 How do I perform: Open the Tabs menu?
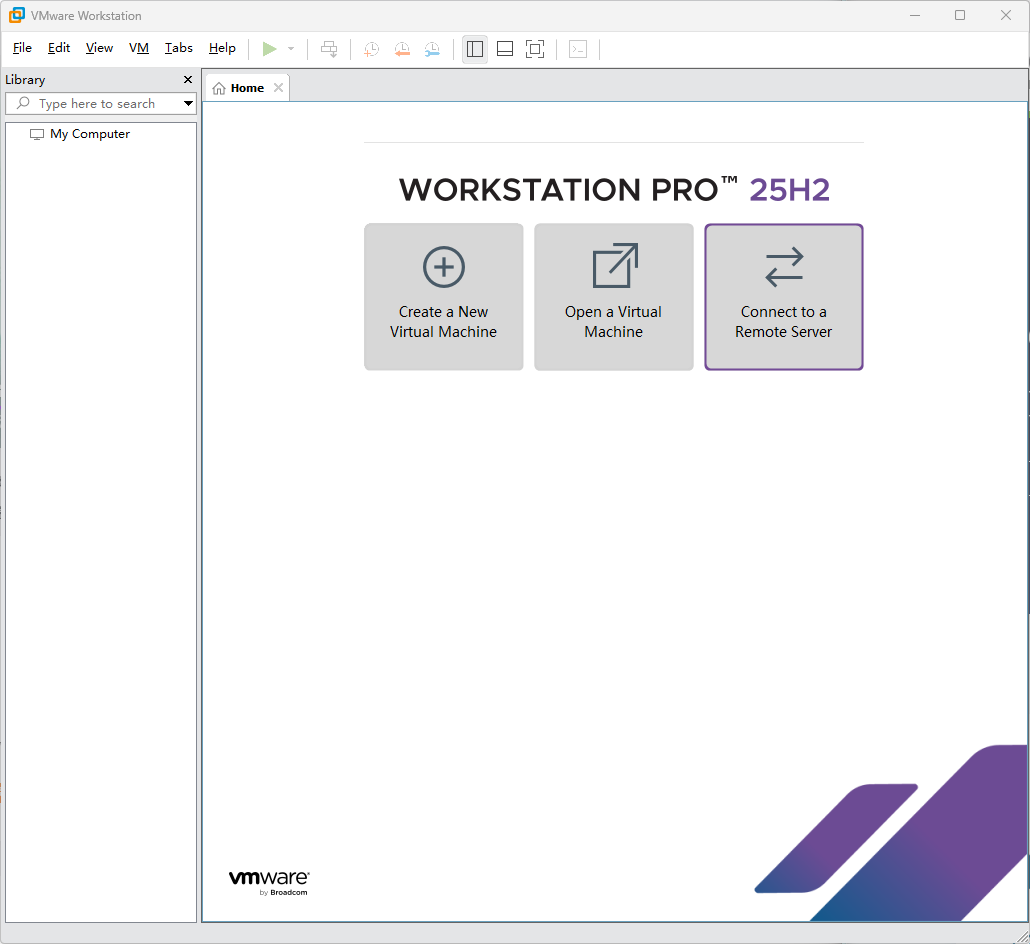[x=178, y=47]
